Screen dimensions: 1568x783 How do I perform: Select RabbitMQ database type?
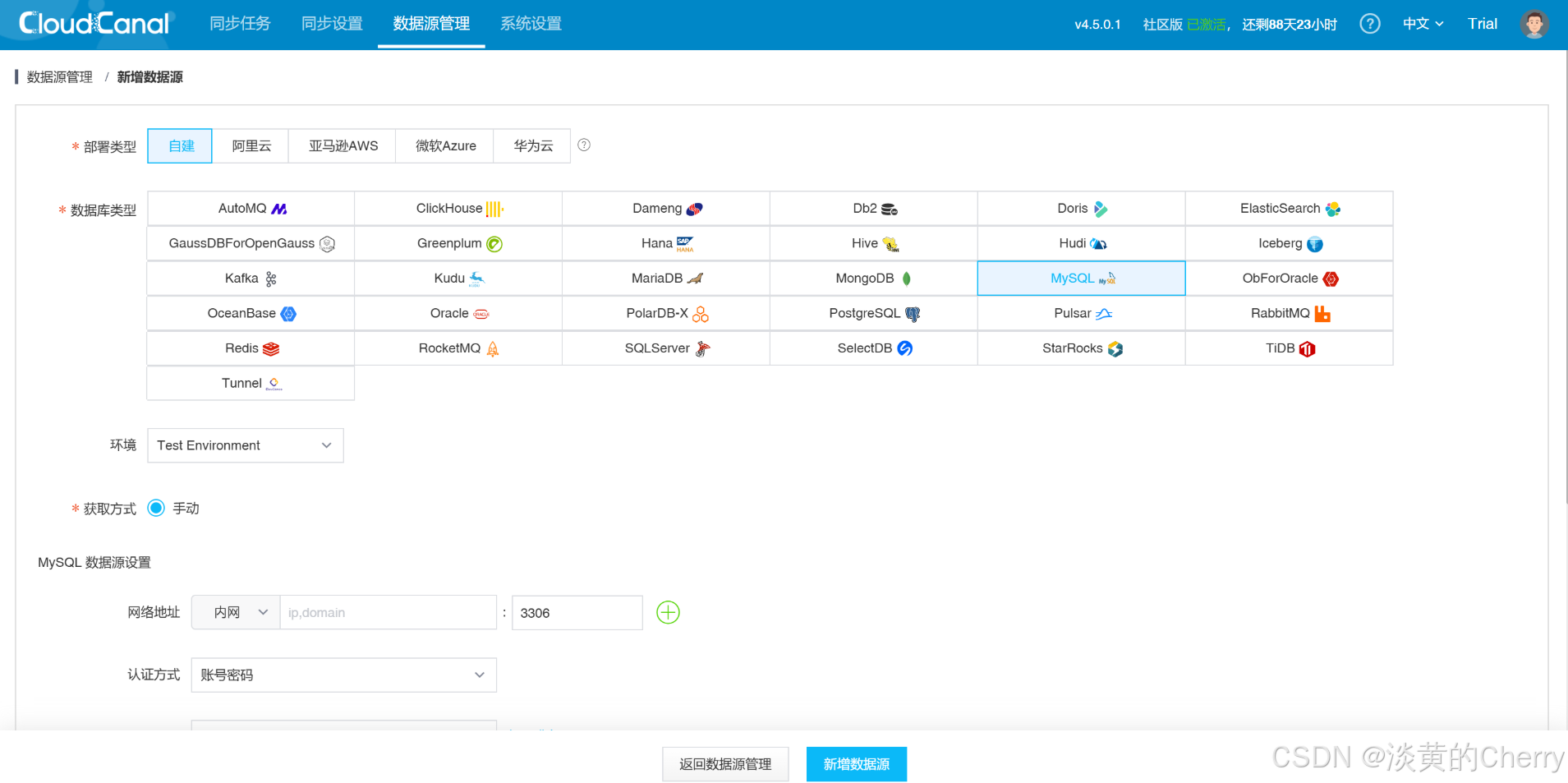point(1290,314)
